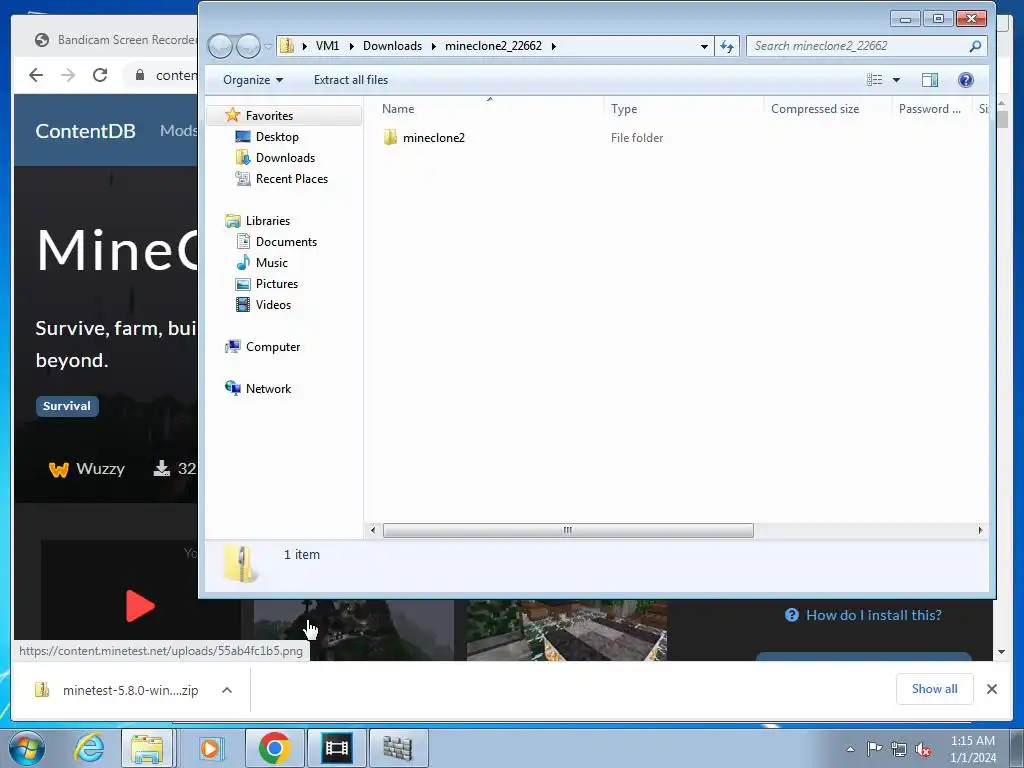Image resolution: width=1024 pixels, height=768 pixels.
Task: Click the brick wall taskbar icon
Action: (398, 748)
